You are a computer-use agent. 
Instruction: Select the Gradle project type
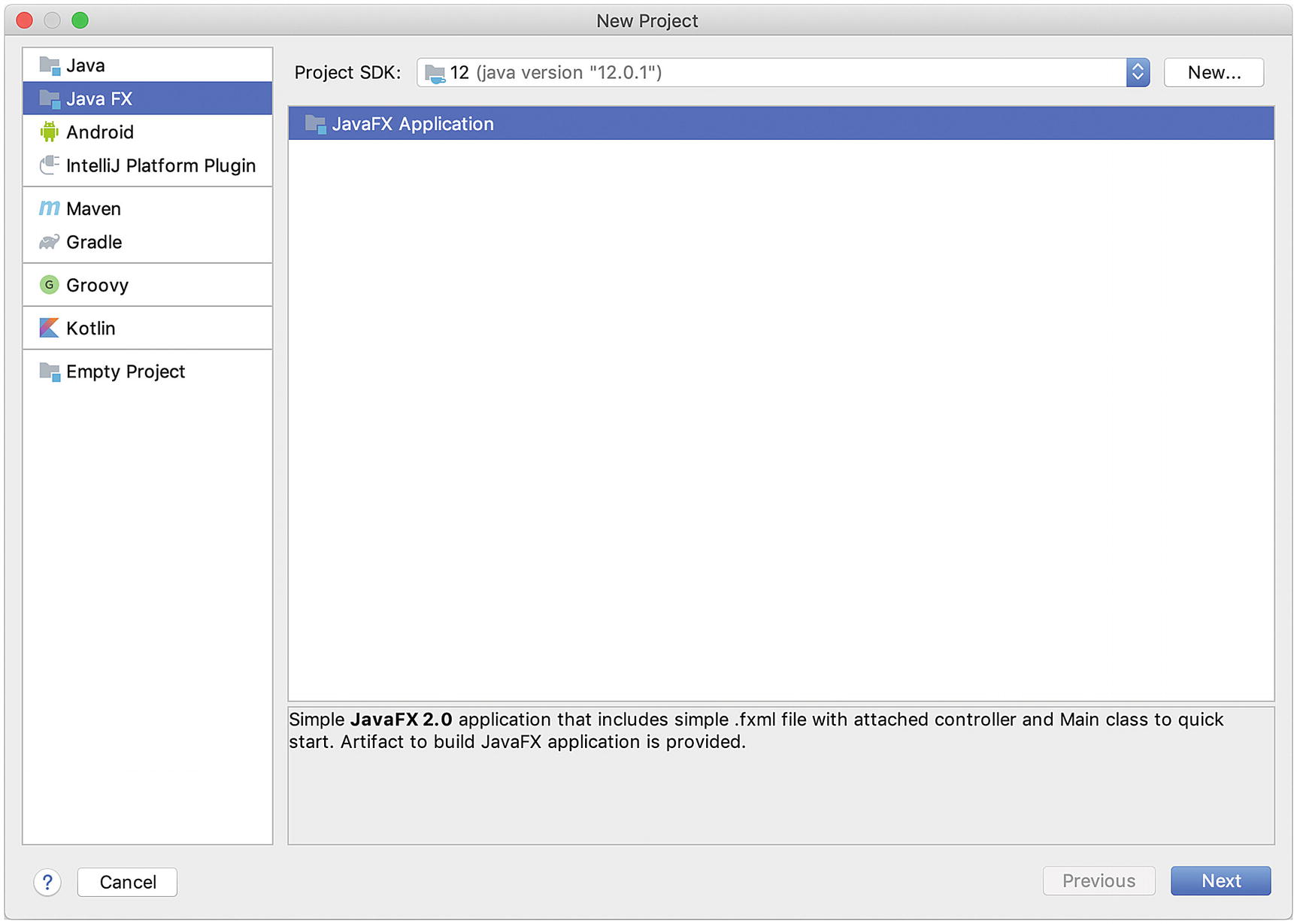[x=147, y=242]
